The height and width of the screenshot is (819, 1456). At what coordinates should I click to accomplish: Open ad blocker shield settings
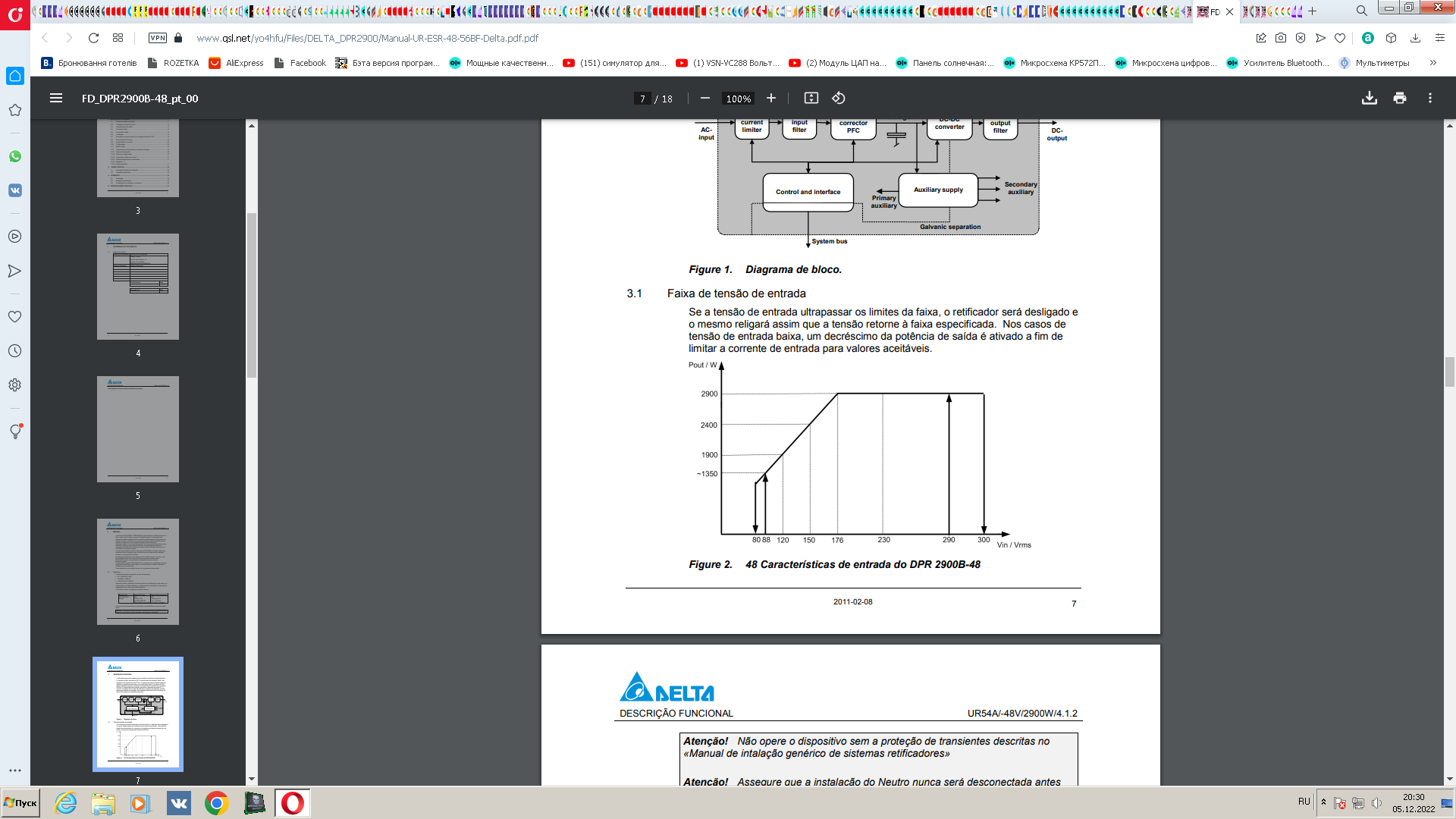tap(1301, 38)
